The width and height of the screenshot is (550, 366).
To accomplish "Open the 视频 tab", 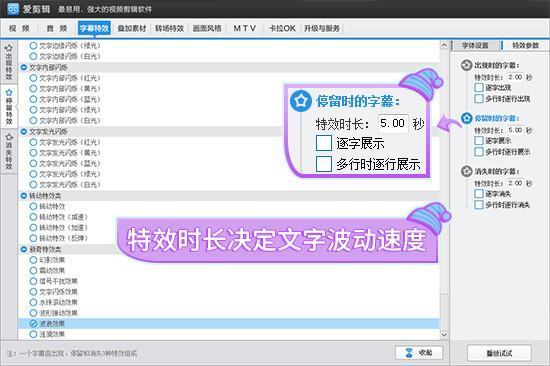I will (19, 28).
